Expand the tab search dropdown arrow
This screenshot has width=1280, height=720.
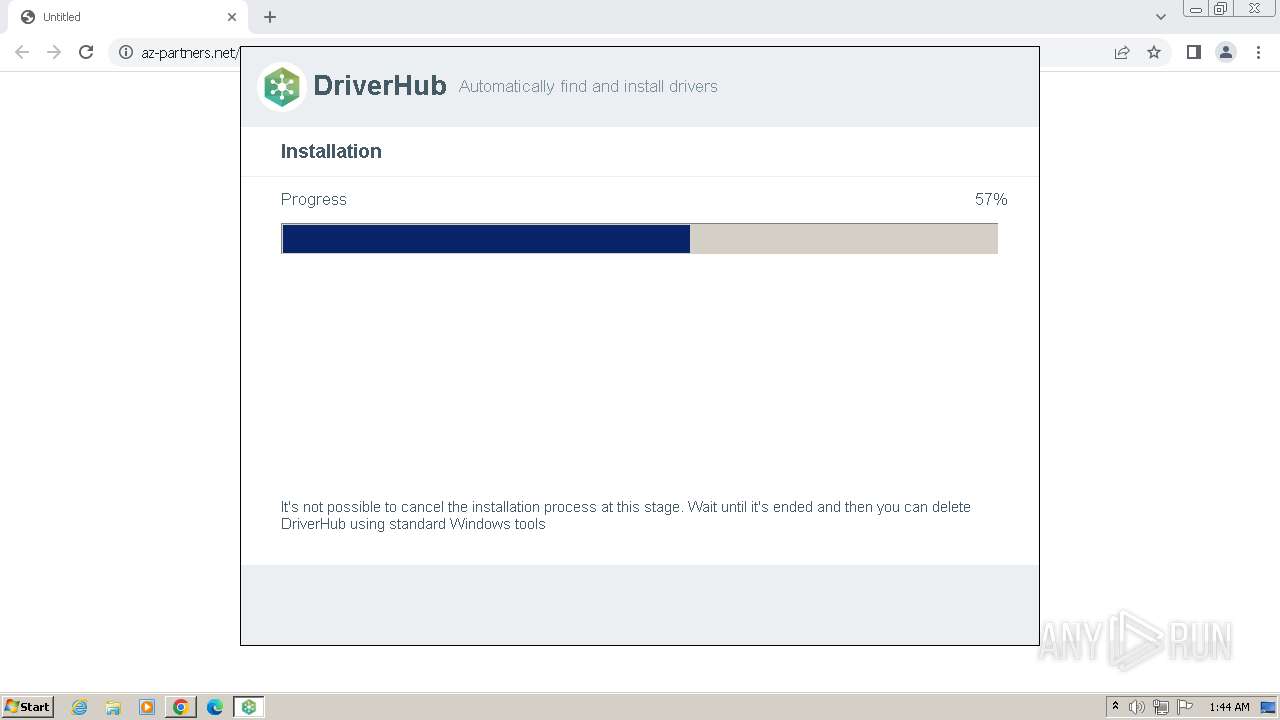pos(1161,17)
